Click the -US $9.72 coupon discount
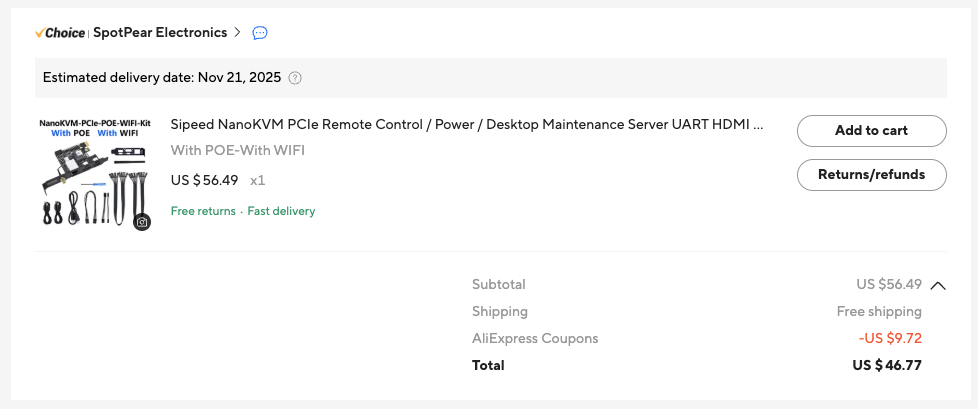 [x=890, y=338]
